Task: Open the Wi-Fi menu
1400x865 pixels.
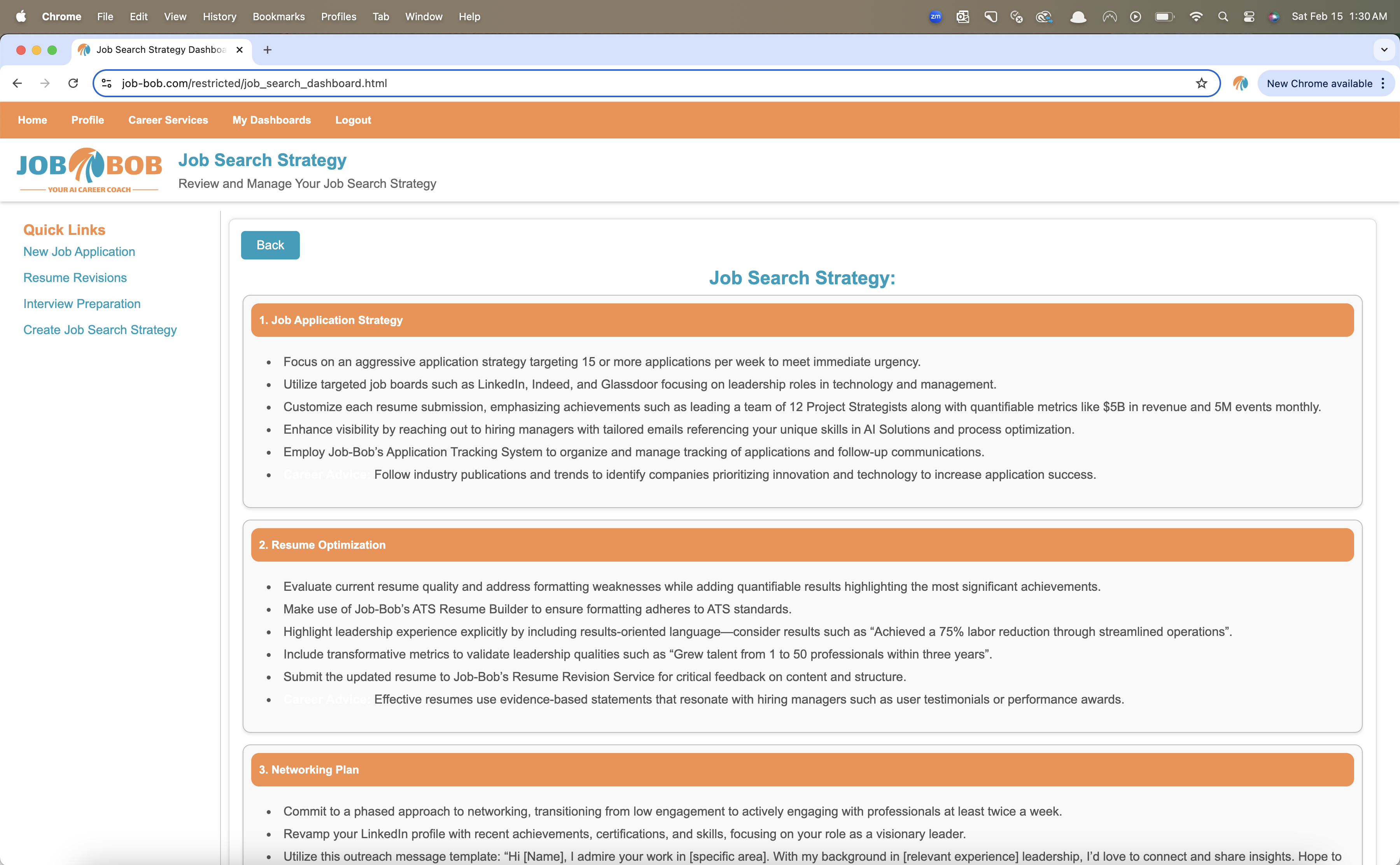Action: click(x=1195, y=17)
